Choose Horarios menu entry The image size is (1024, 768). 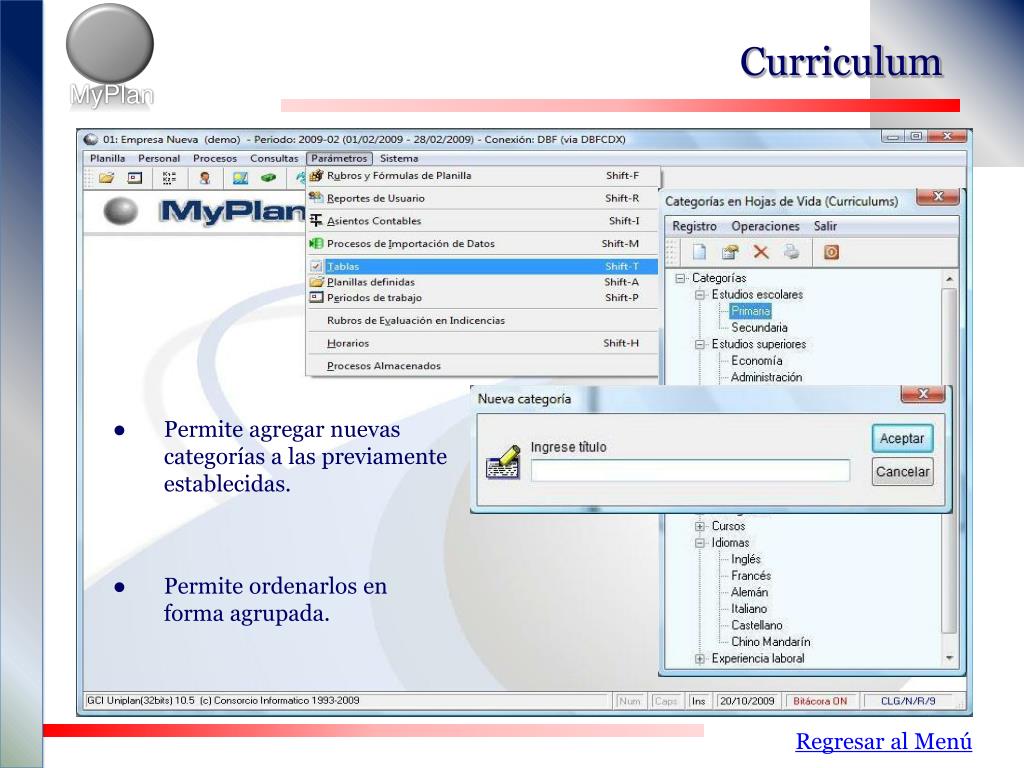coord(483,343)
